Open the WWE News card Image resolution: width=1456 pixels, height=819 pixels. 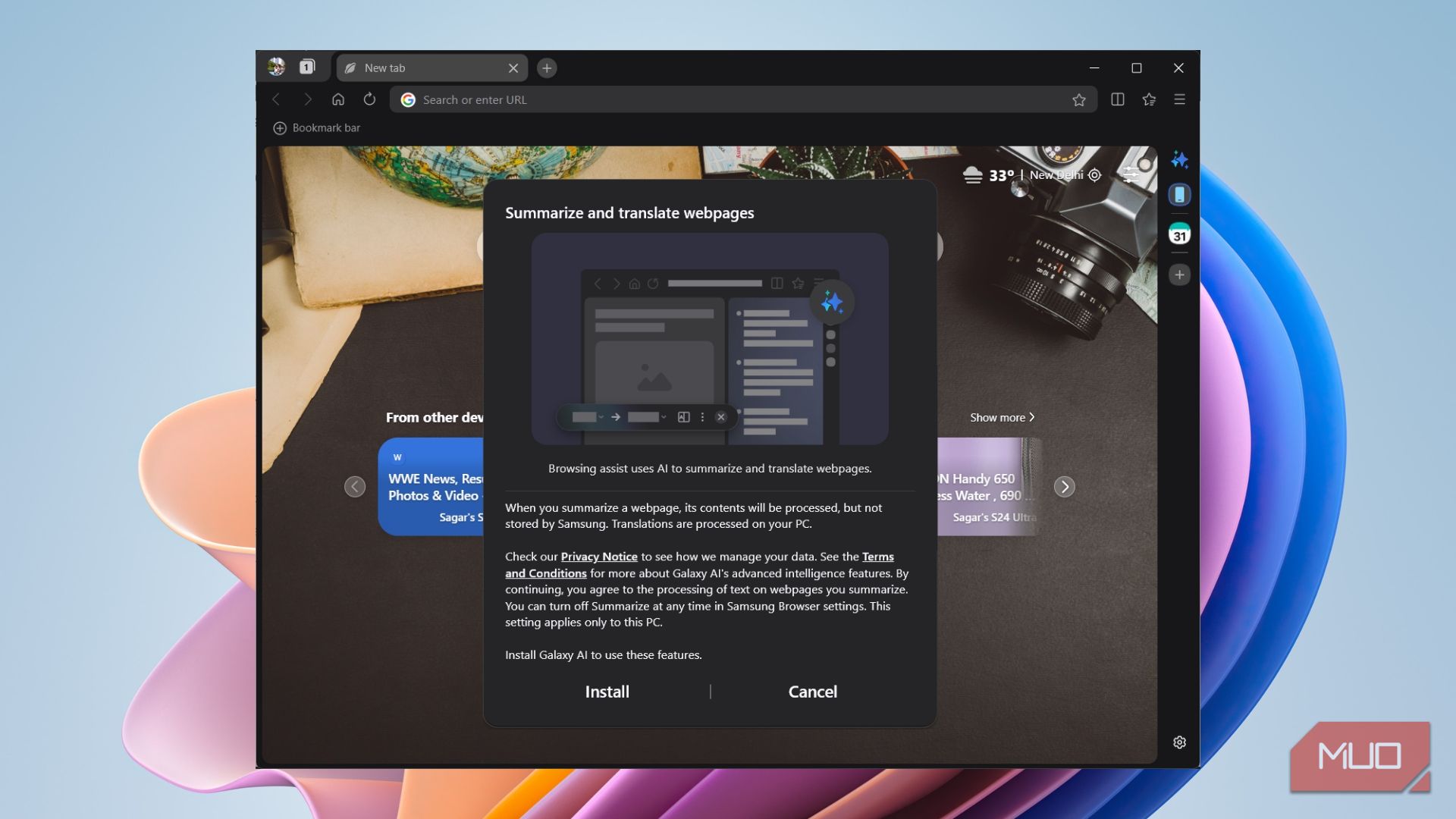point(431,487)
